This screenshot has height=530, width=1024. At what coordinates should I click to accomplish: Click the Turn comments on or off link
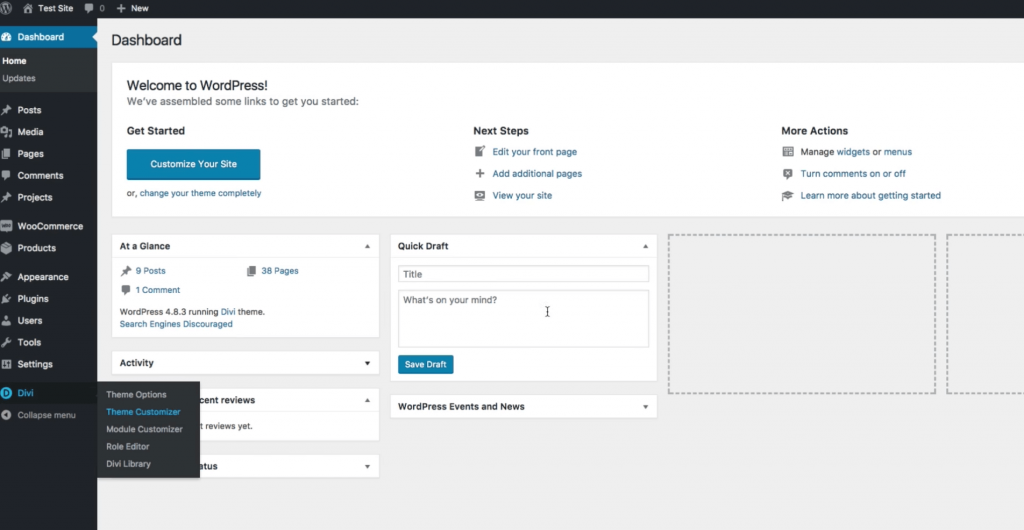coord(853,174)
